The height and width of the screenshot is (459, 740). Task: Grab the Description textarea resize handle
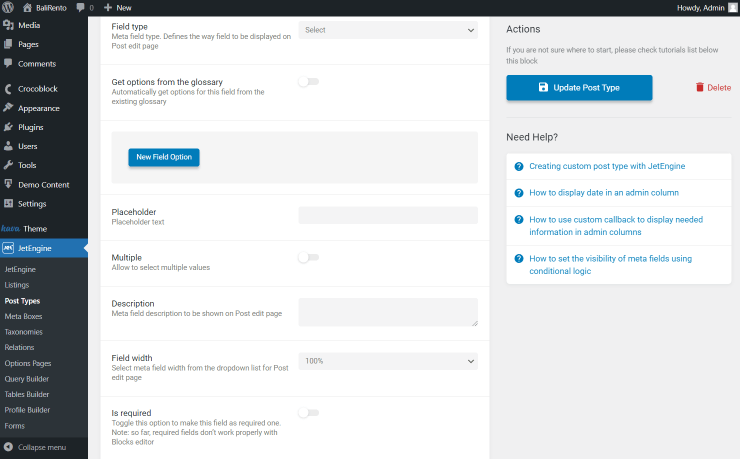point(475,323)
